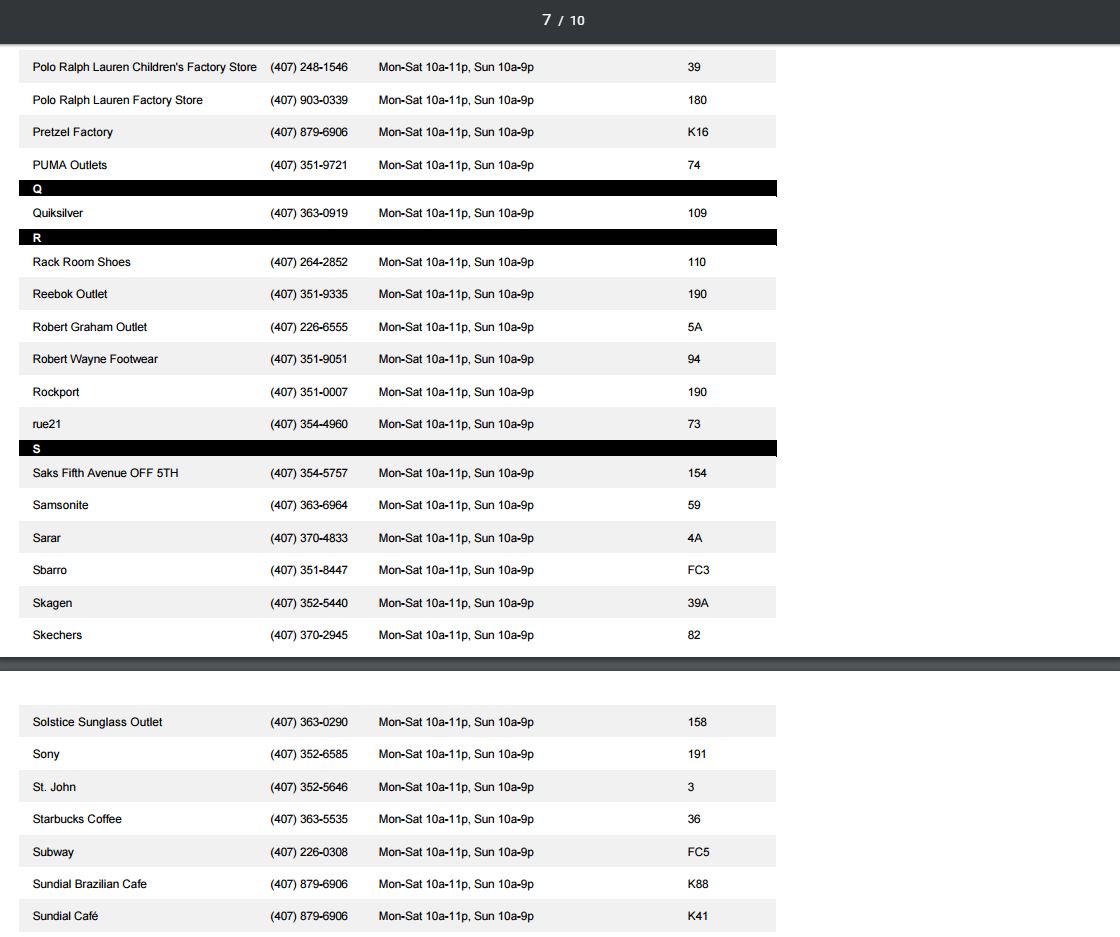
Task: Click the Sbarro location code FC3
Action: pyautogui.click(x=698, y=570)
